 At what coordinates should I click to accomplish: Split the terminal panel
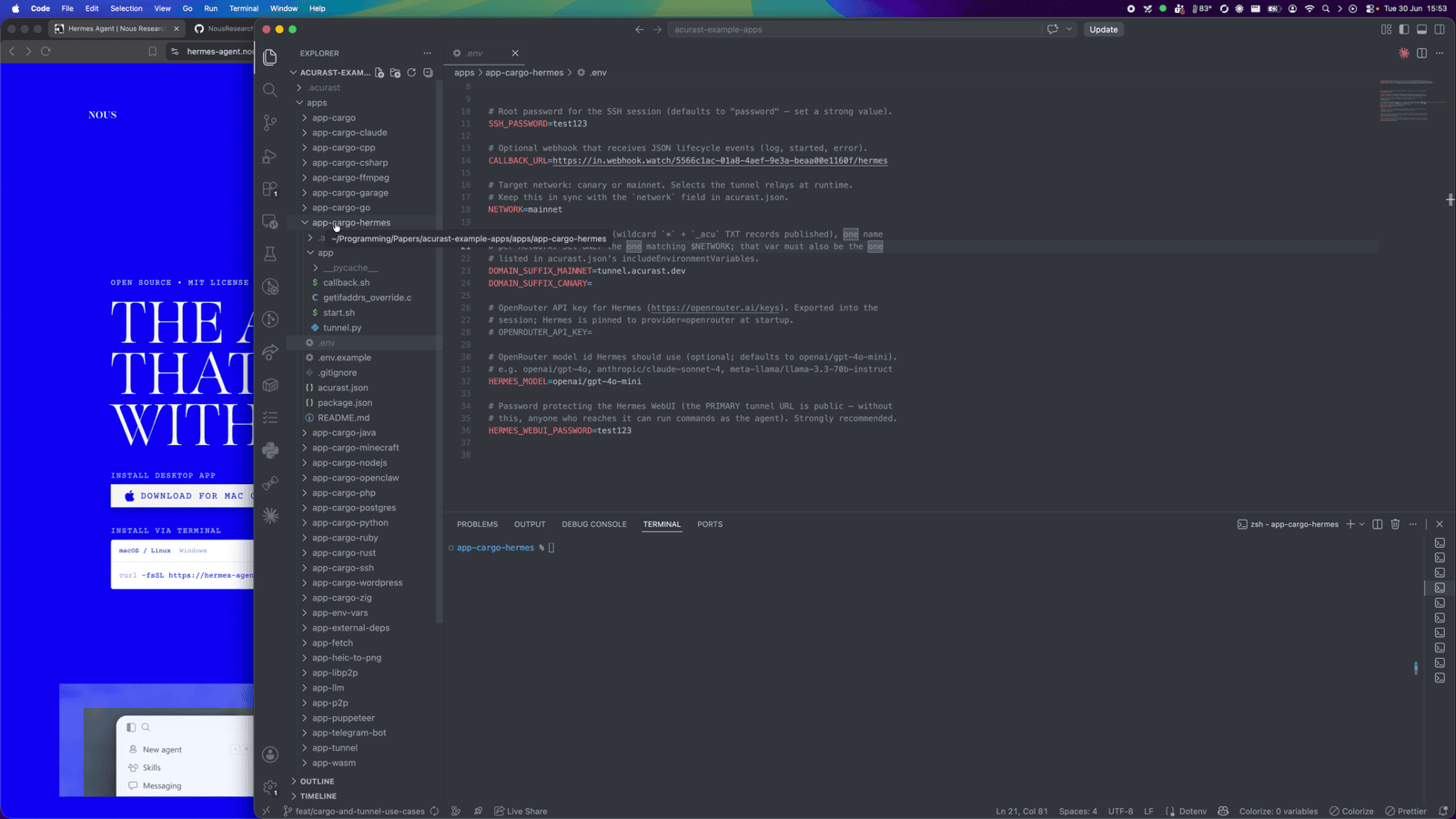(x=1378, y=524)
